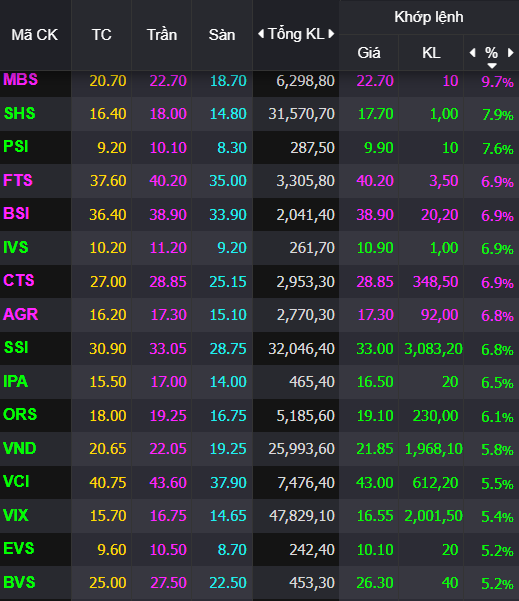Click CTS ceiling price 28.85
The image size is (519, 601).
168,282
